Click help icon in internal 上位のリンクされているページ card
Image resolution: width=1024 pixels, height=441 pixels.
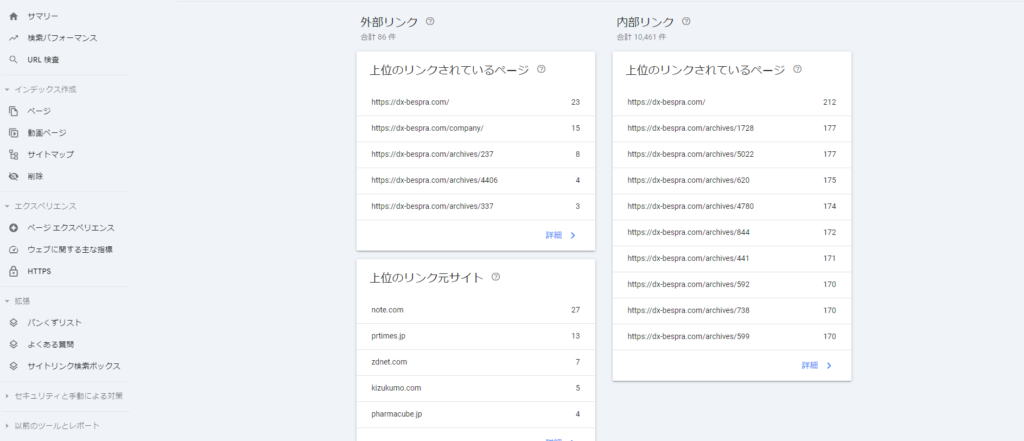tap(797, 69)
